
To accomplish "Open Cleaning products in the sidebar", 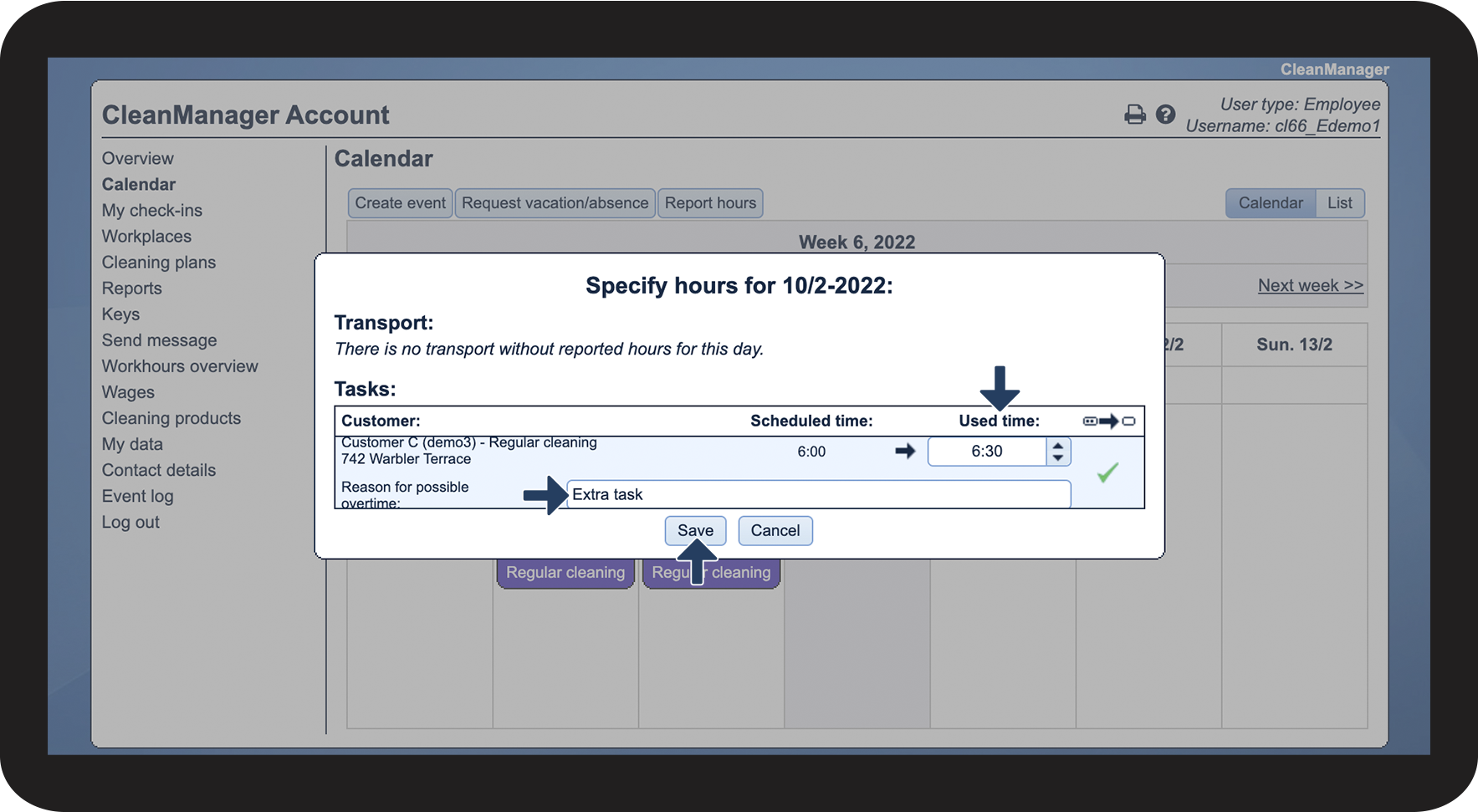I will coord(171,417).
